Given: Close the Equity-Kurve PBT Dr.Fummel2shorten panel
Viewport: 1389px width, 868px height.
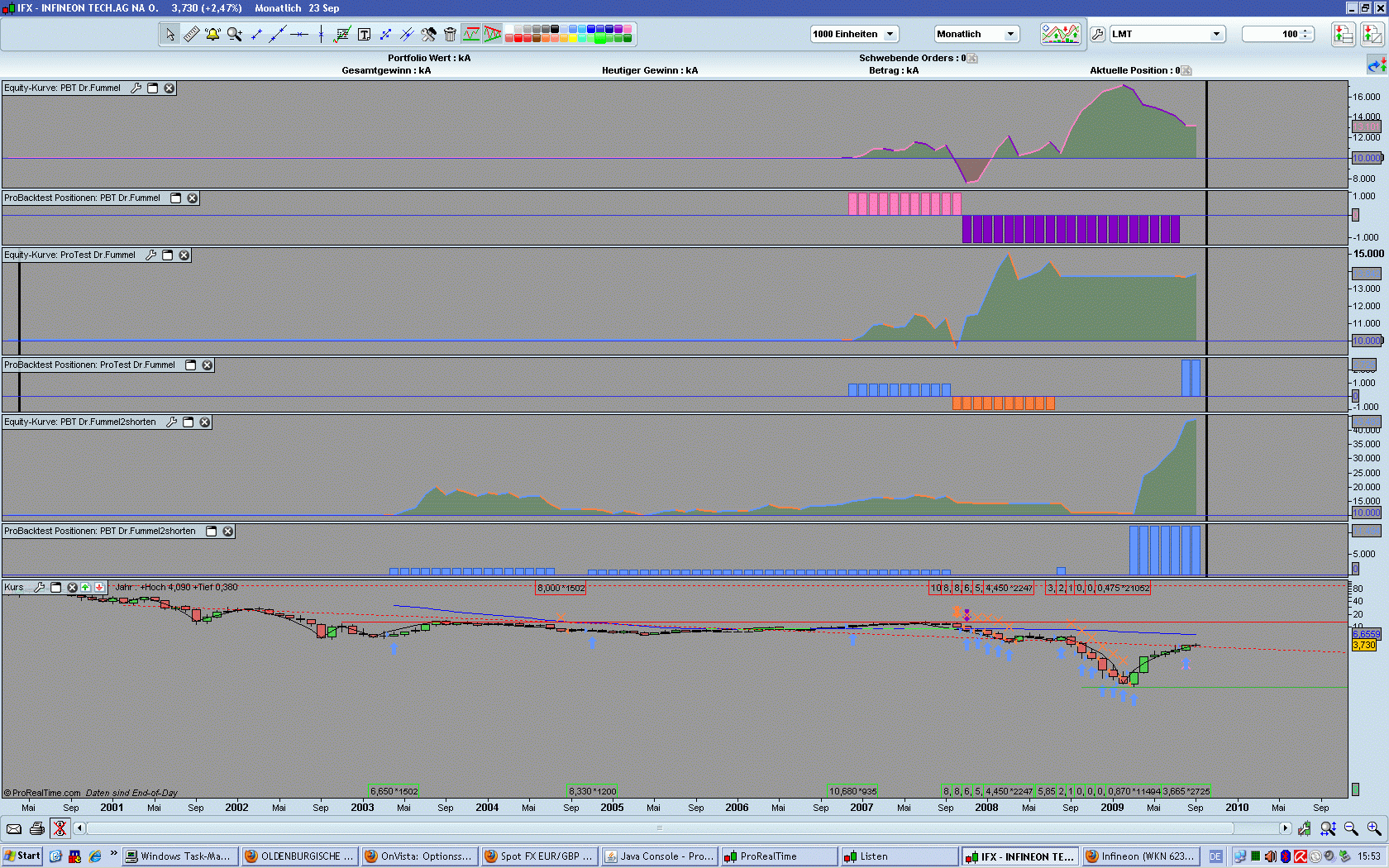Looking at the screenshot, I should [205, 422].
